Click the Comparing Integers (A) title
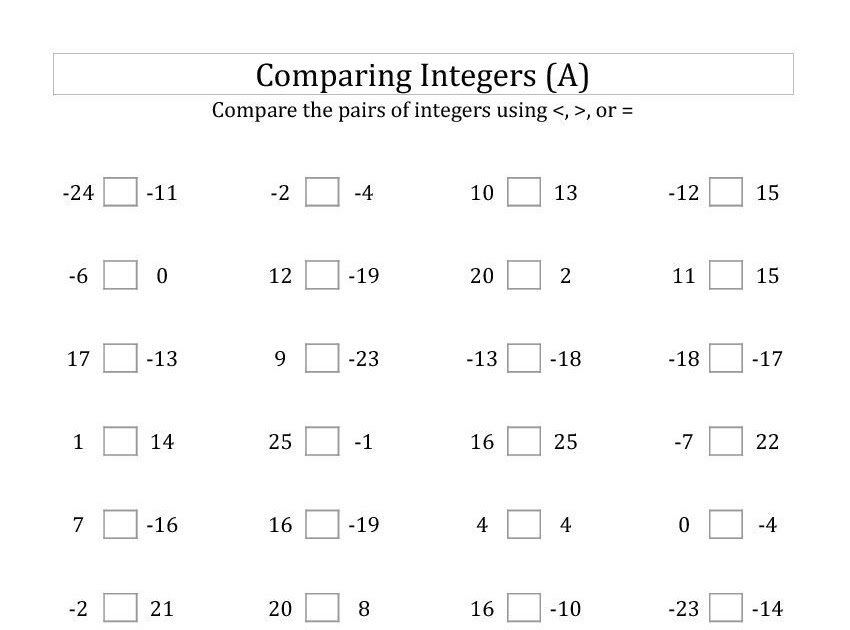 click(422, 75)
